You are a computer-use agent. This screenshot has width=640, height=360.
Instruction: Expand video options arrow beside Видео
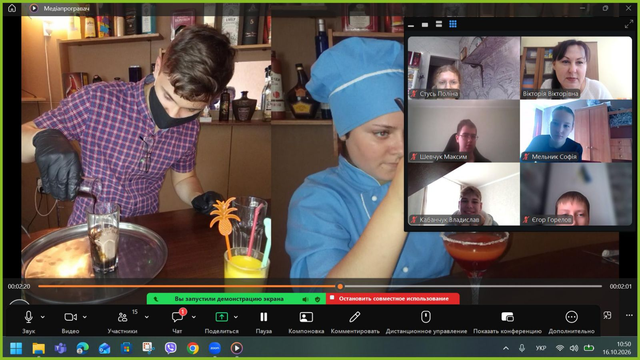pos(85,317)
